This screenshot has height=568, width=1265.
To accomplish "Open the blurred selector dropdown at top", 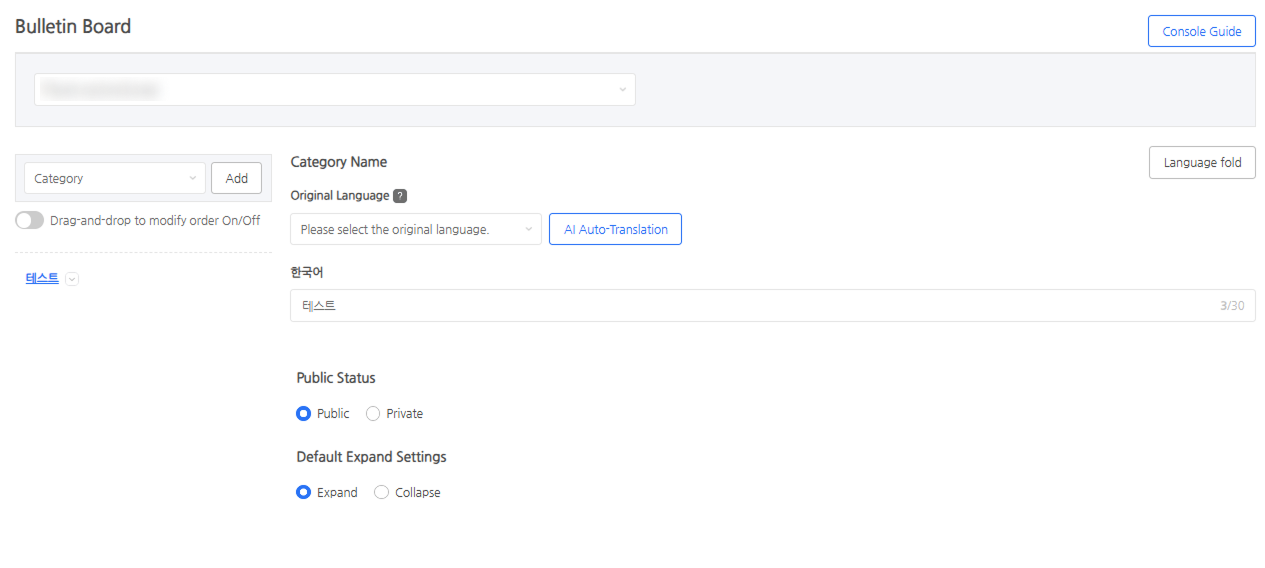I will tap(335, 89).
